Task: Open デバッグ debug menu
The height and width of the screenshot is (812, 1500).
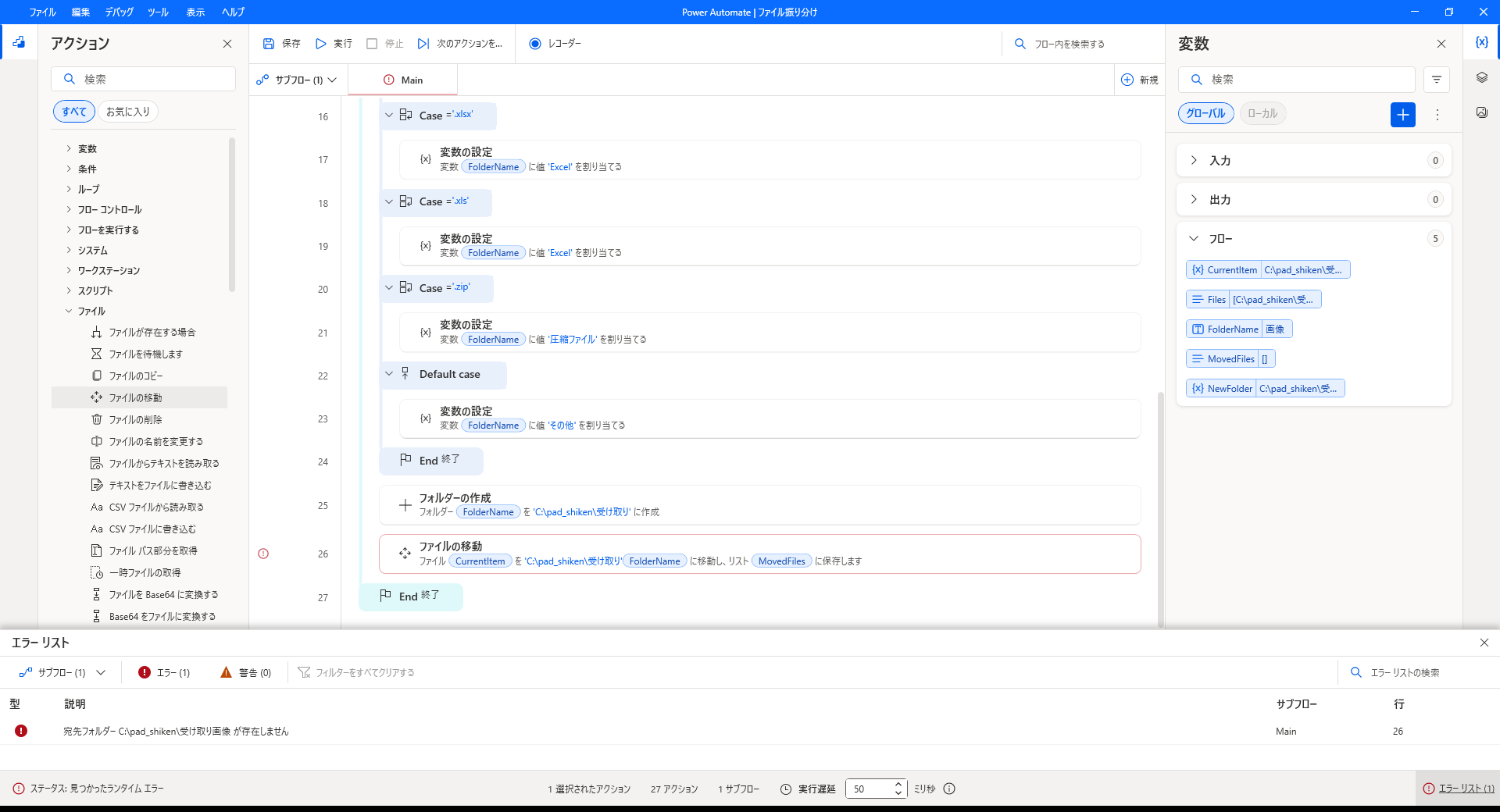Action: point(120,12)
